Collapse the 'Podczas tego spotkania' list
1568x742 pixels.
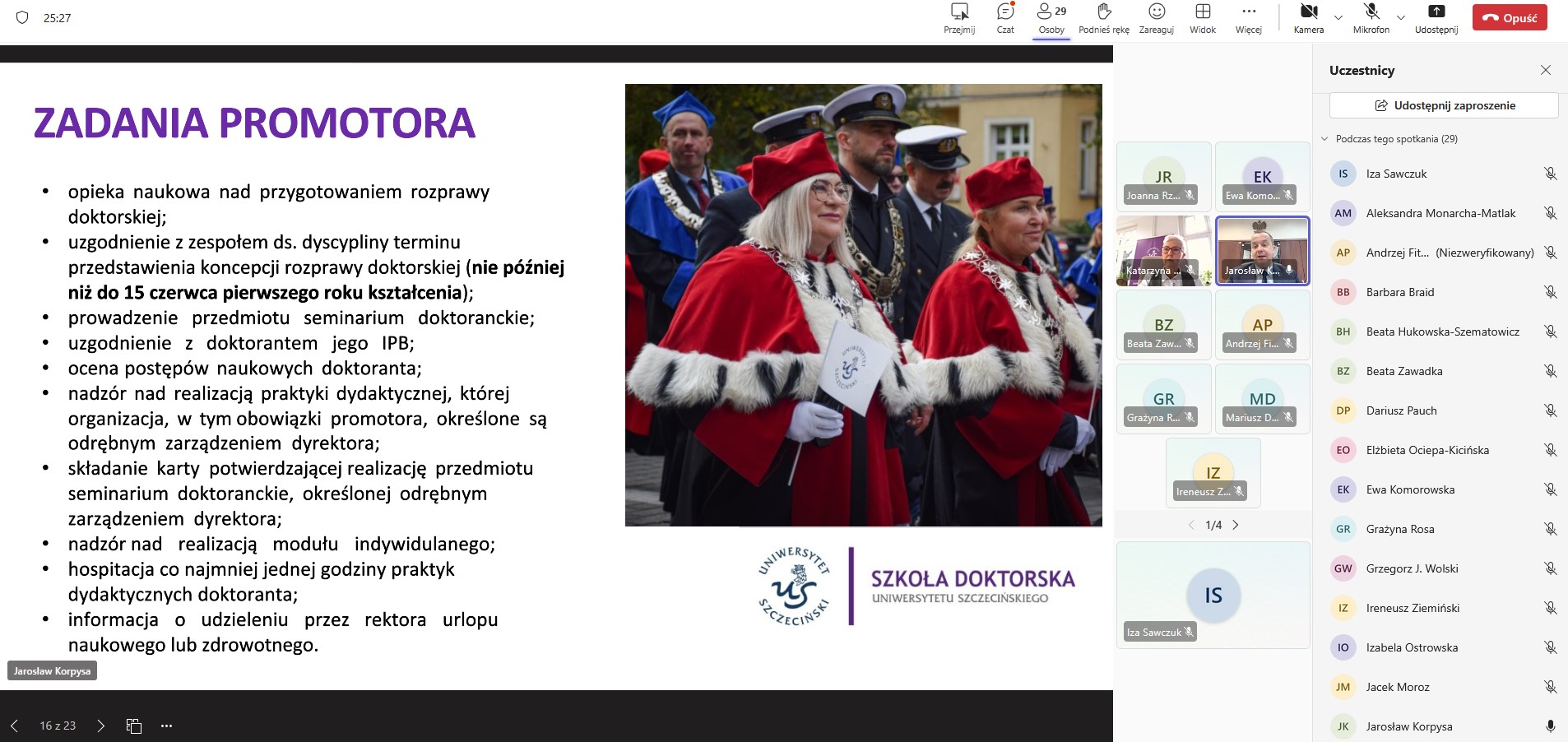[x=1324, y=139]
